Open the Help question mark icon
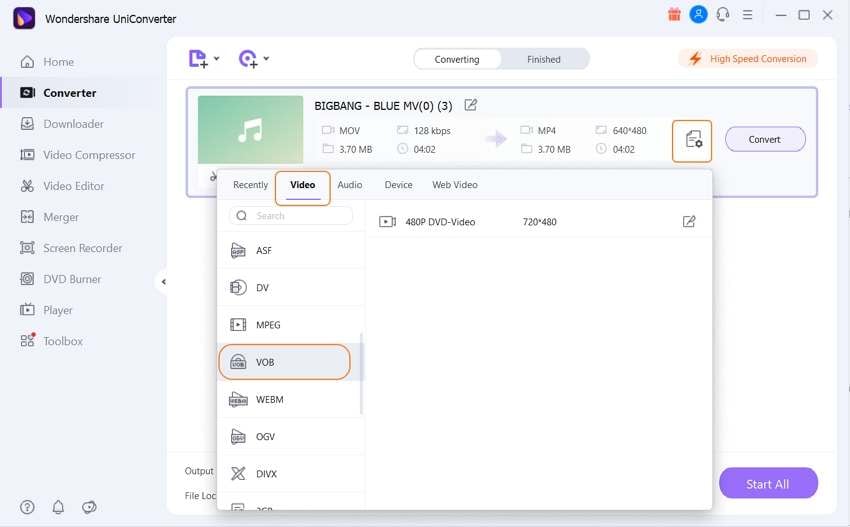The width and height of the screenshot is (850, 527). coord(27,507)
